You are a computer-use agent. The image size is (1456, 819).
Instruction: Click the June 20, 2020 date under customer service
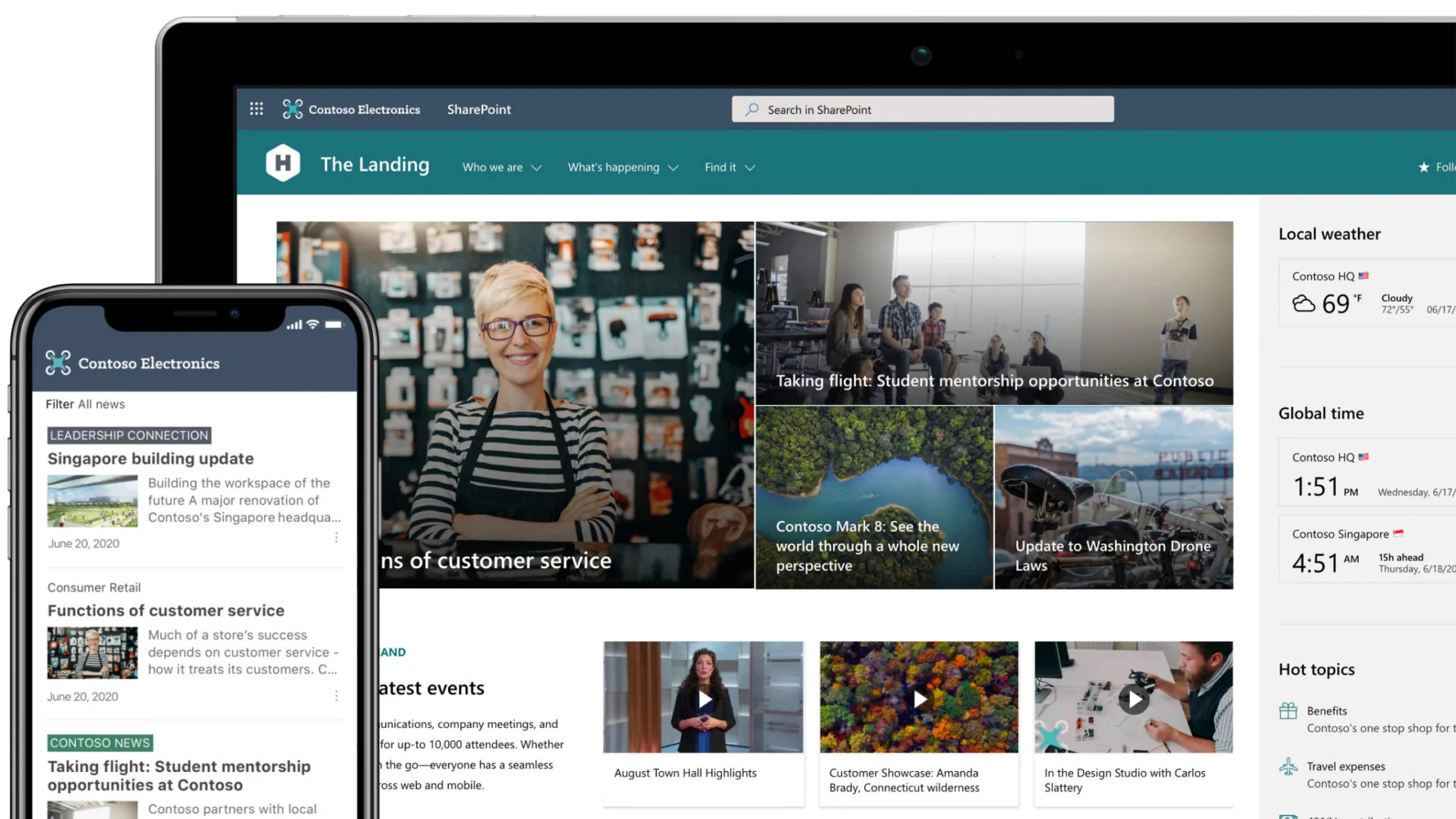tap(83, 697)
